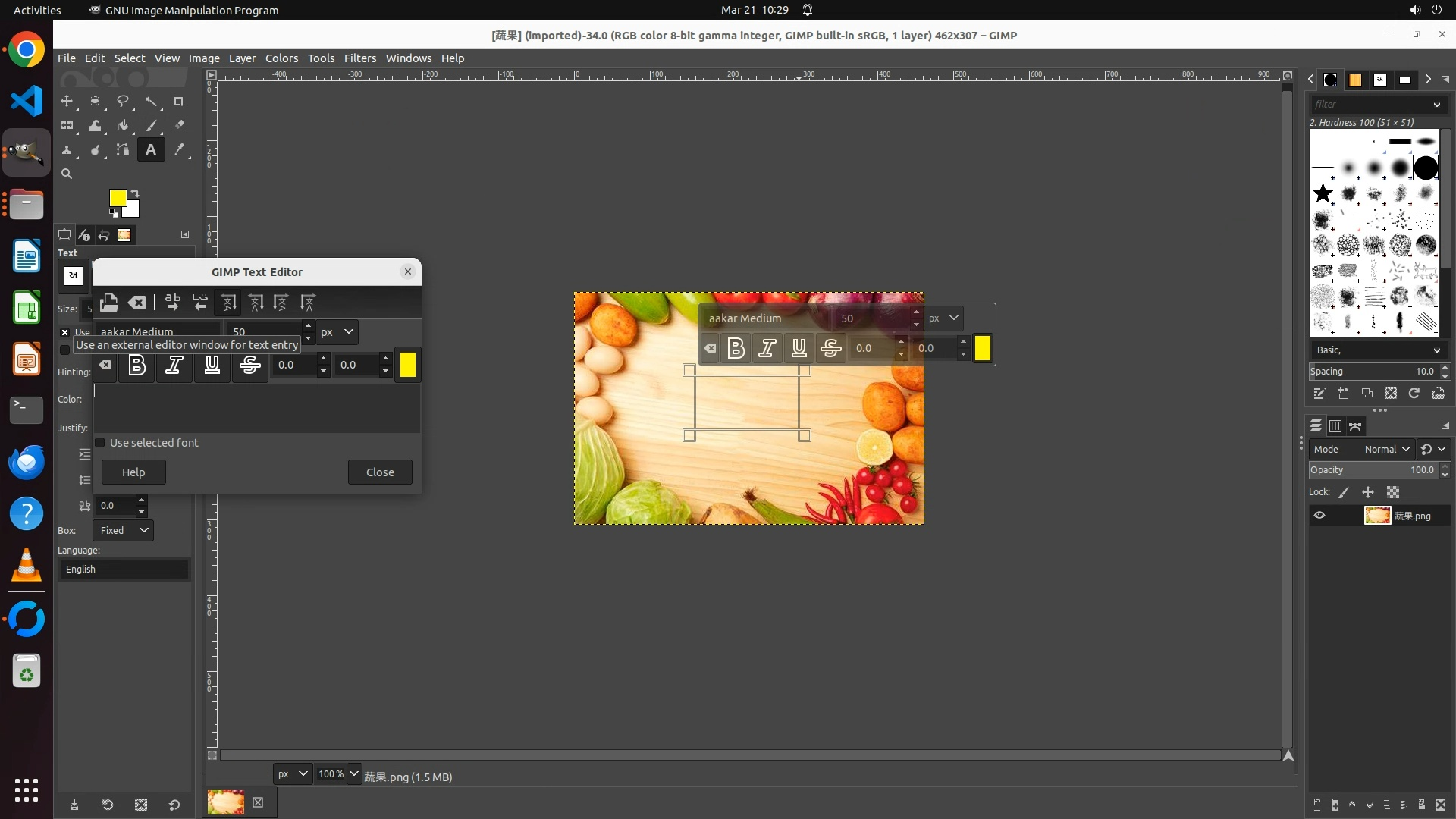
Task: Open the Filters menu
Action: [x=359, y=58]
